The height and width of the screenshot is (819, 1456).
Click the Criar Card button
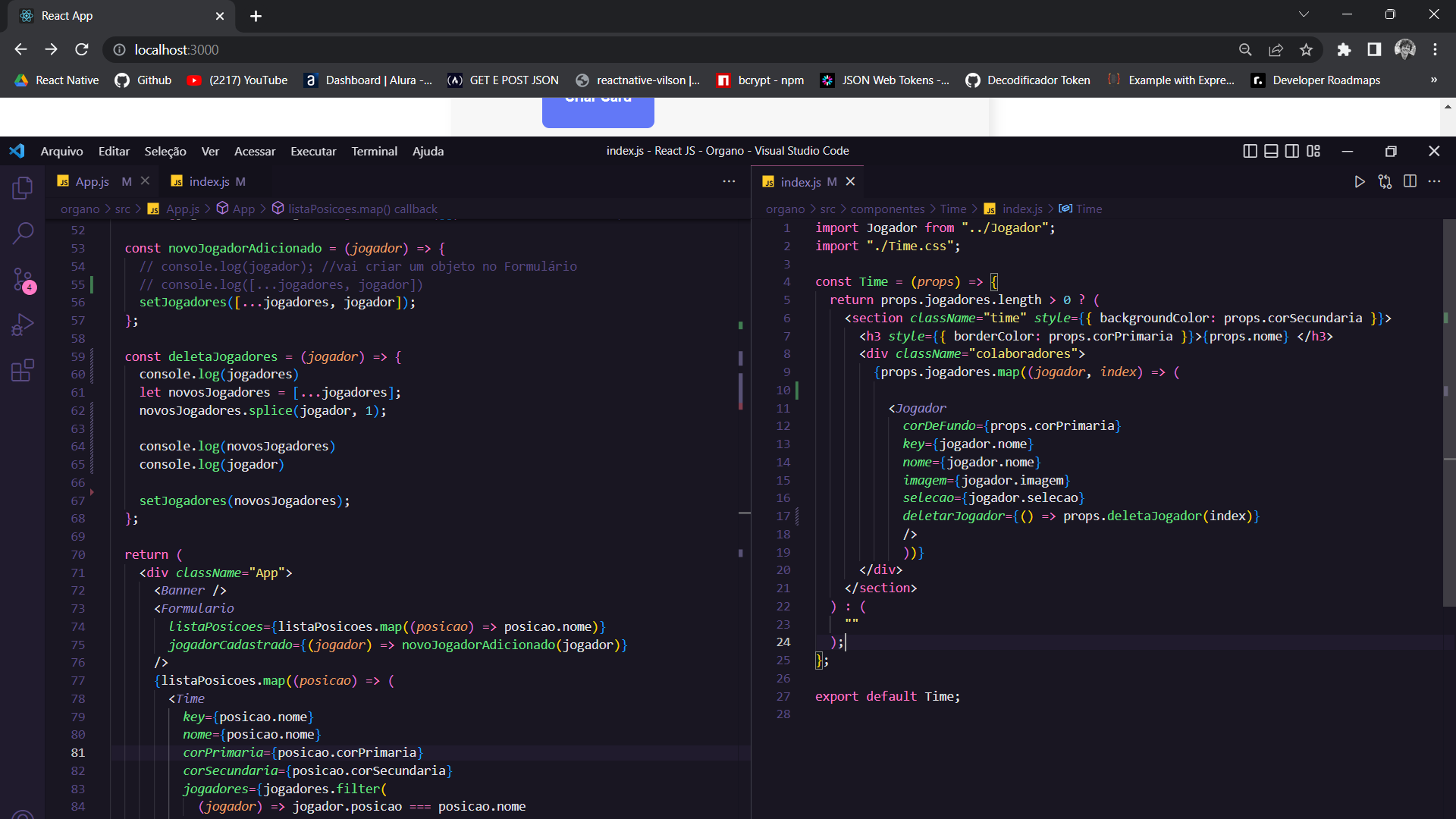[x=598, y=112]
